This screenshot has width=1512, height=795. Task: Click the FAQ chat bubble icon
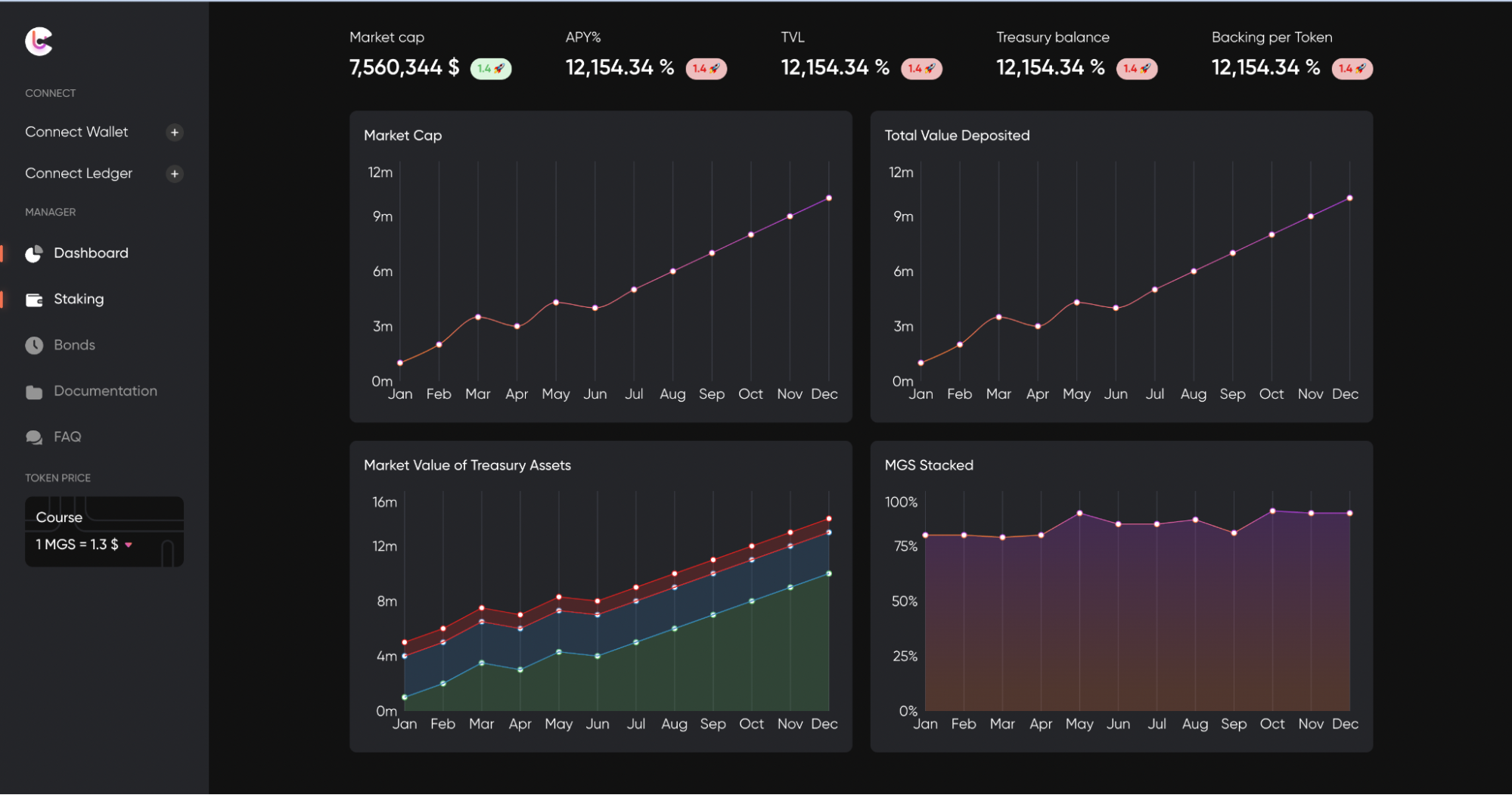point(34,437)
